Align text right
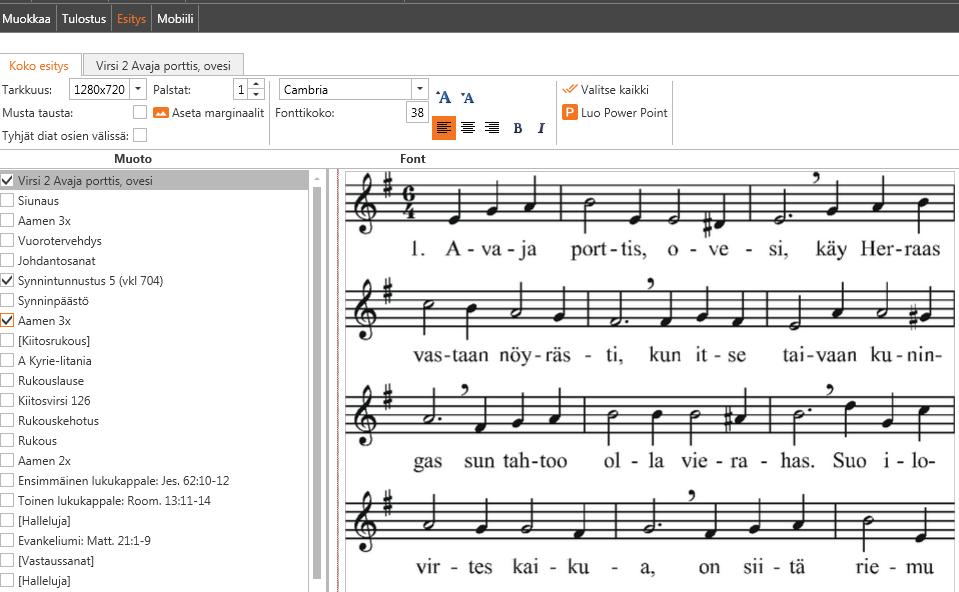Screen dimensions: 959x592 pos(492,128)
